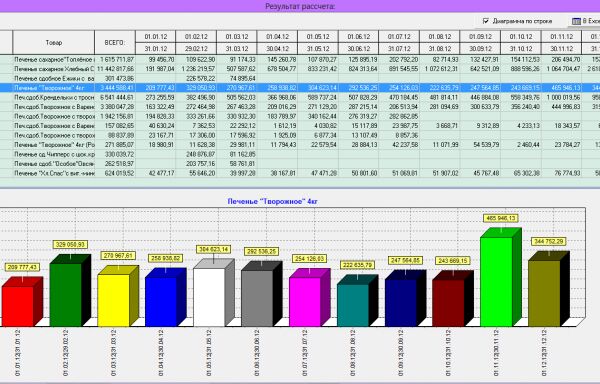Click total cell 88 837,89

(115, 135)
